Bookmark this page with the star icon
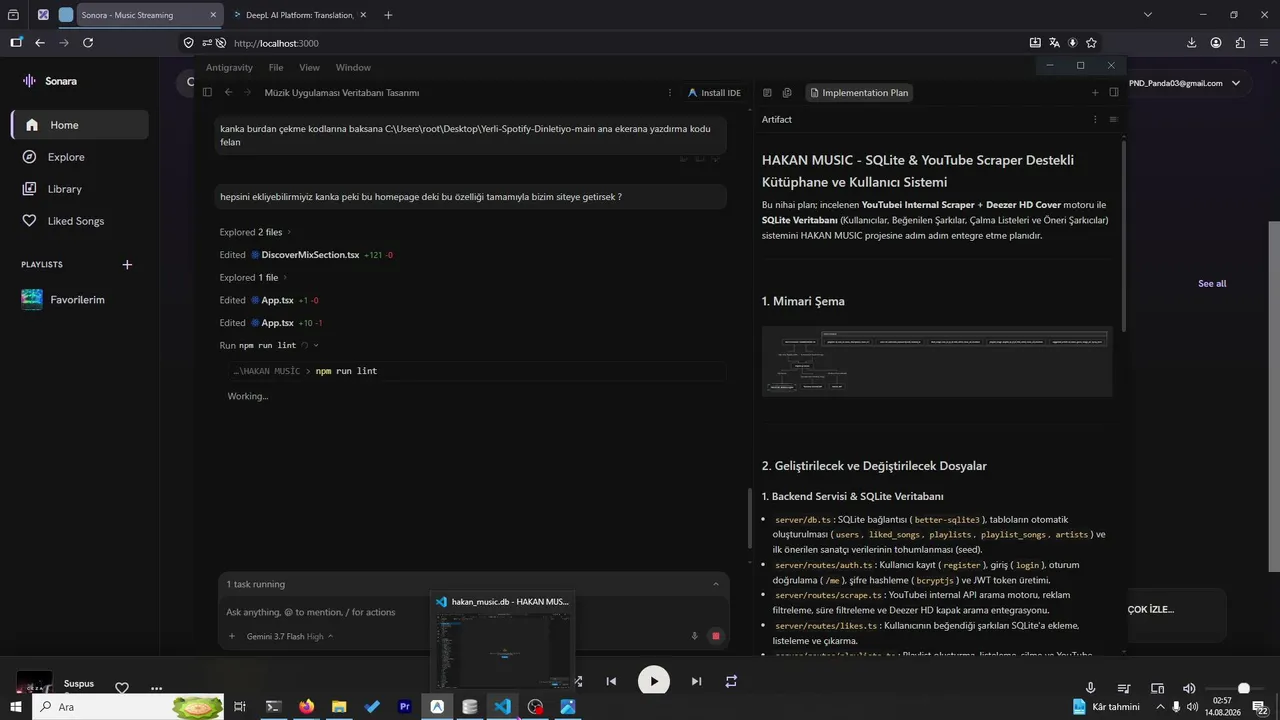The height and width of the screenshot is (720, 1280). [x=1091, y=43]
